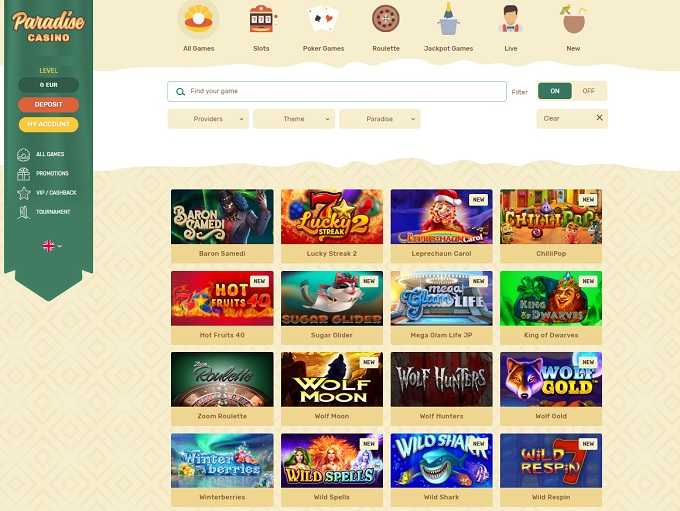Expand the Providers dropdown
680x511 pixels.
point(208,119)
